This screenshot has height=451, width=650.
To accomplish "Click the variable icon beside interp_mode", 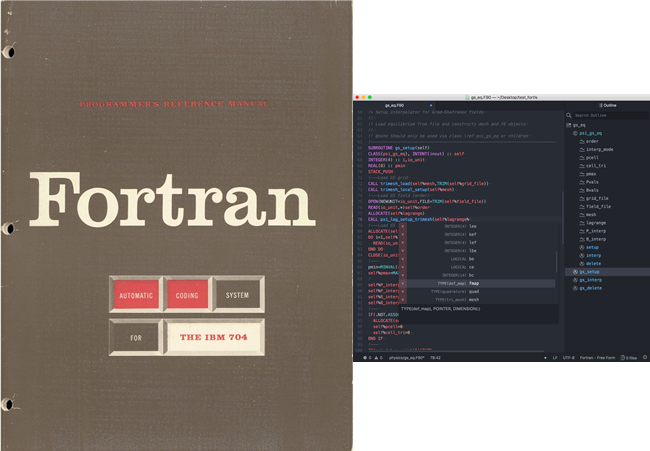I will coord(582,150).
